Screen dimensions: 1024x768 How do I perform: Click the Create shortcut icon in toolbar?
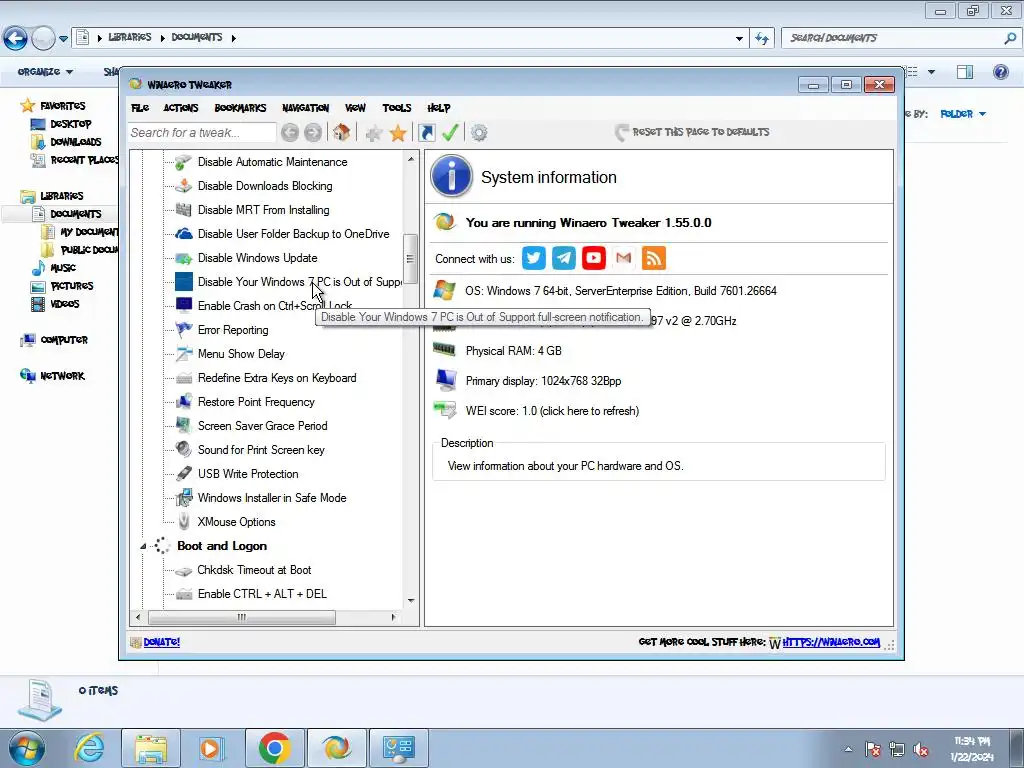click(426, 133)
